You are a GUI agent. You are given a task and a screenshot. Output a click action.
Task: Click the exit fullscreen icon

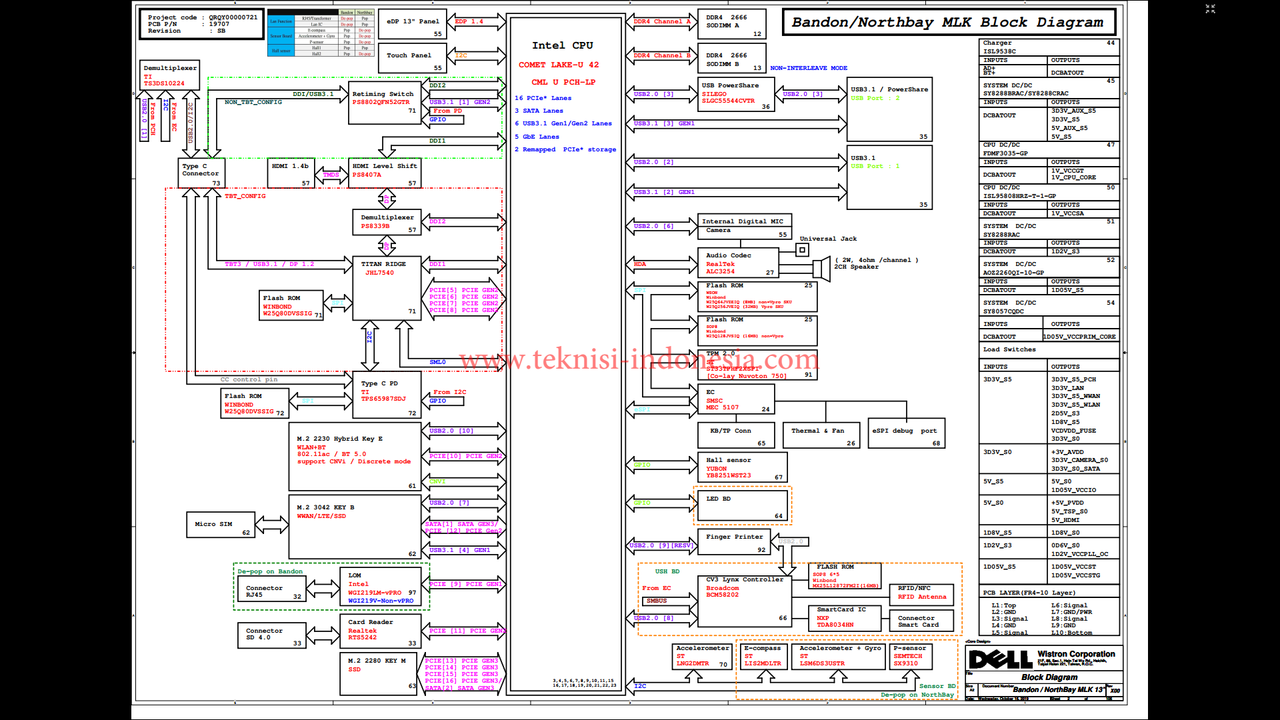[1211, 10]
